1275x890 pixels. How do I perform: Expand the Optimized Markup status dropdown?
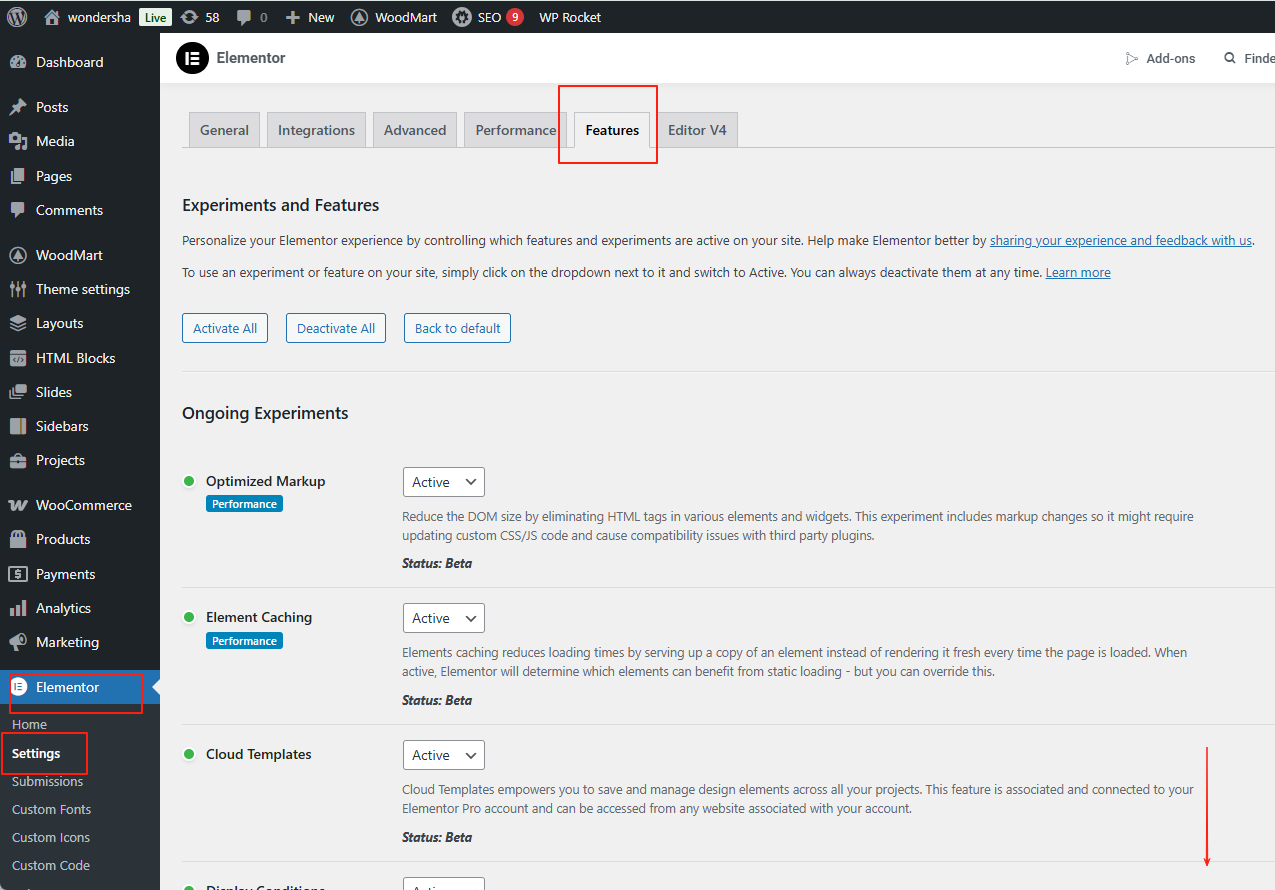pos(443,482)
